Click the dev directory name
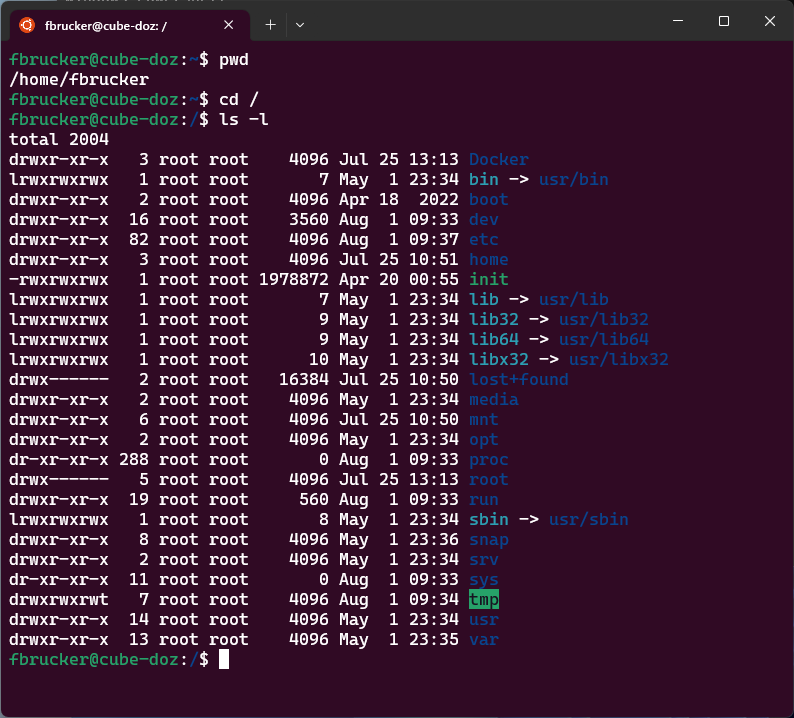This screenshot has width=794, height=718. (484, 219)
